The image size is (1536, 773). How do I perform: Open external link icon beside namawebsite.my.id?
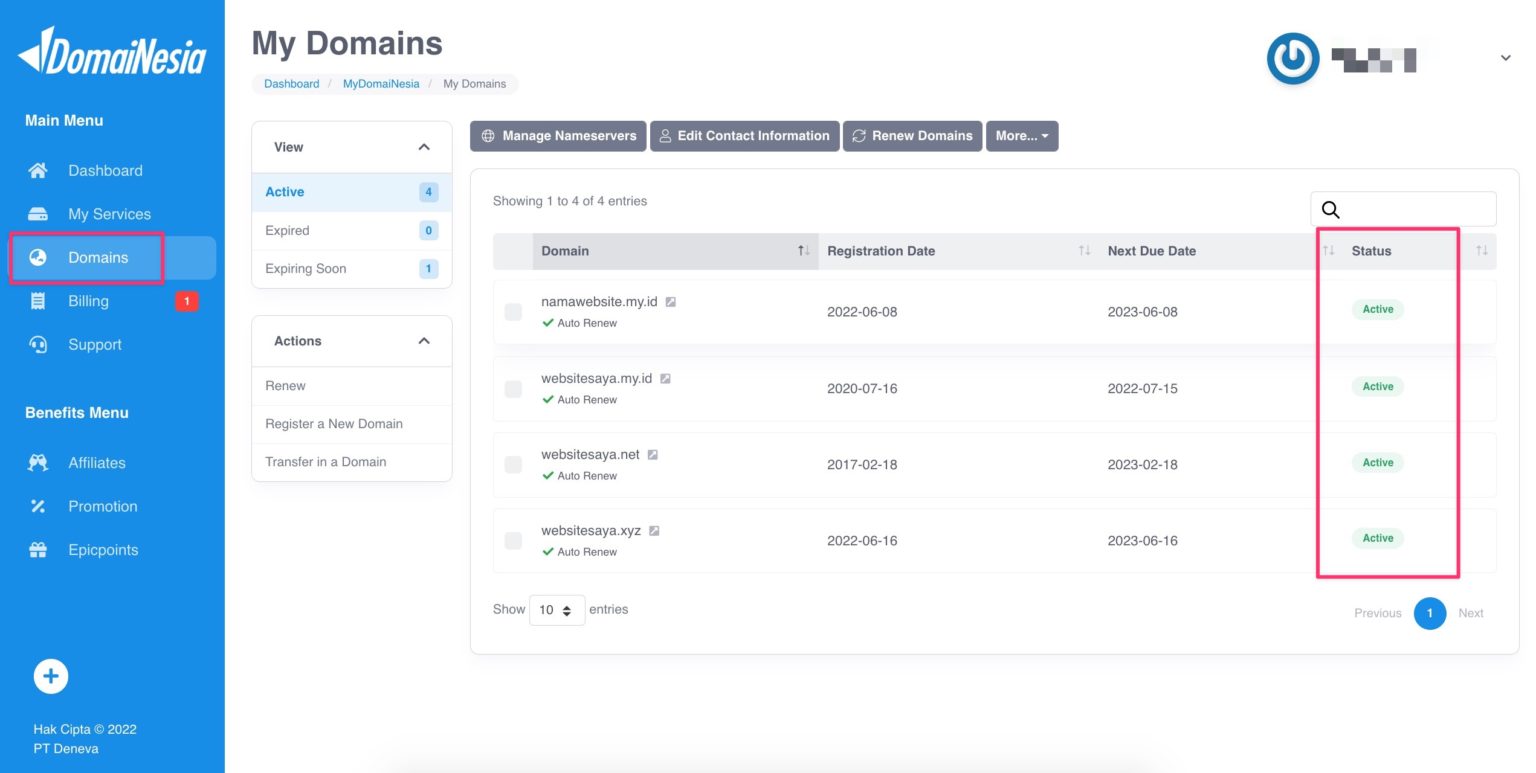tap(671, 302)
